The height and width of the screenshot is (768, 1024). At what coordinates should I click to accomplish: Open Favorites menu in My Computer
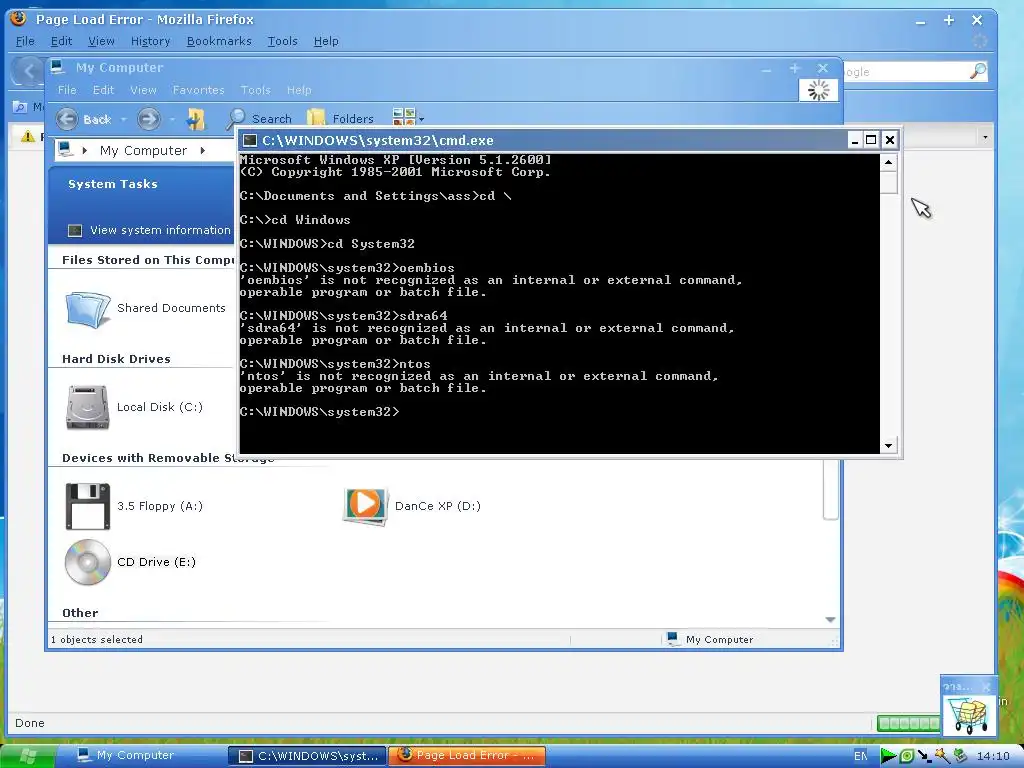tap(199, 90)
